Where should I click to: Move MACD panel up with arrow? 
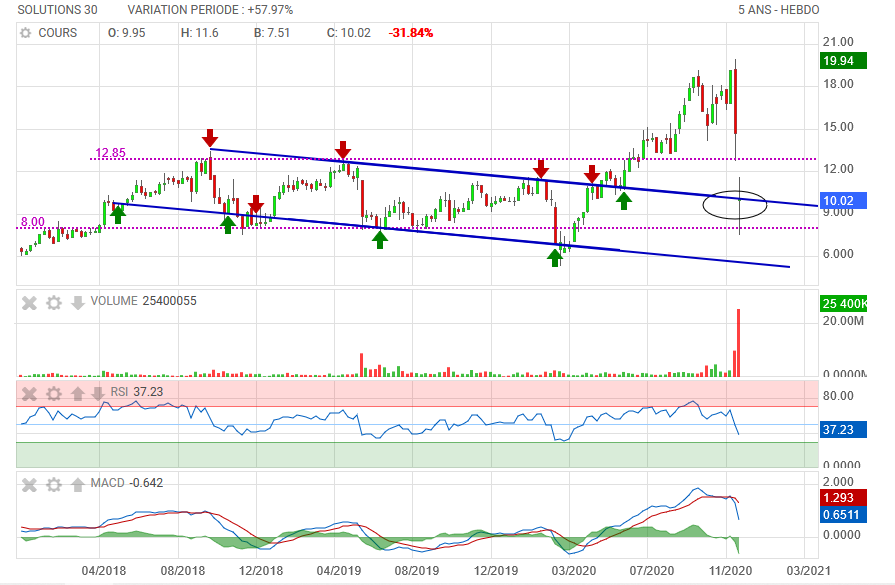point(78,485)
